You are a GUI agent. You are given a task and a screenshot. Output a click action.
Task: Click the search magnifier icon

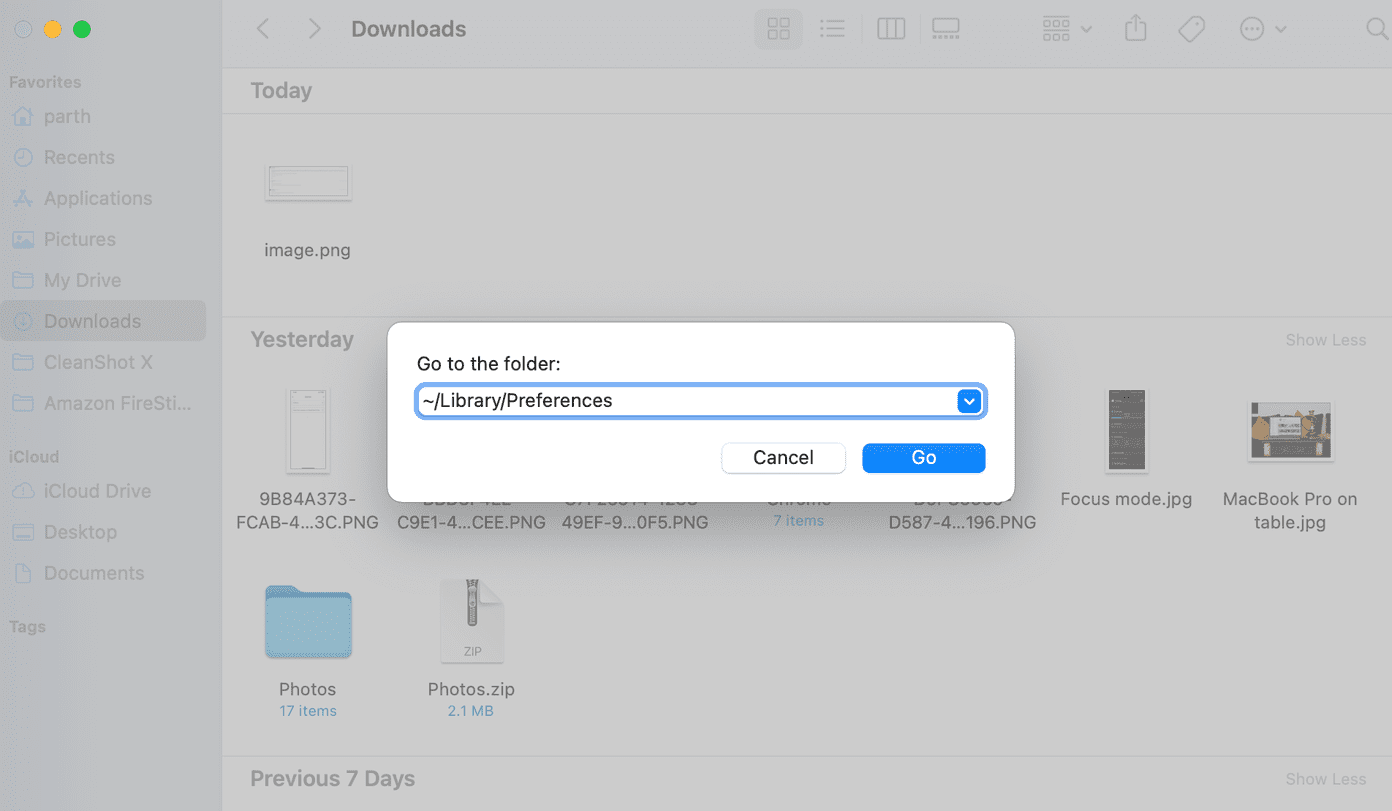(1377, 30)
